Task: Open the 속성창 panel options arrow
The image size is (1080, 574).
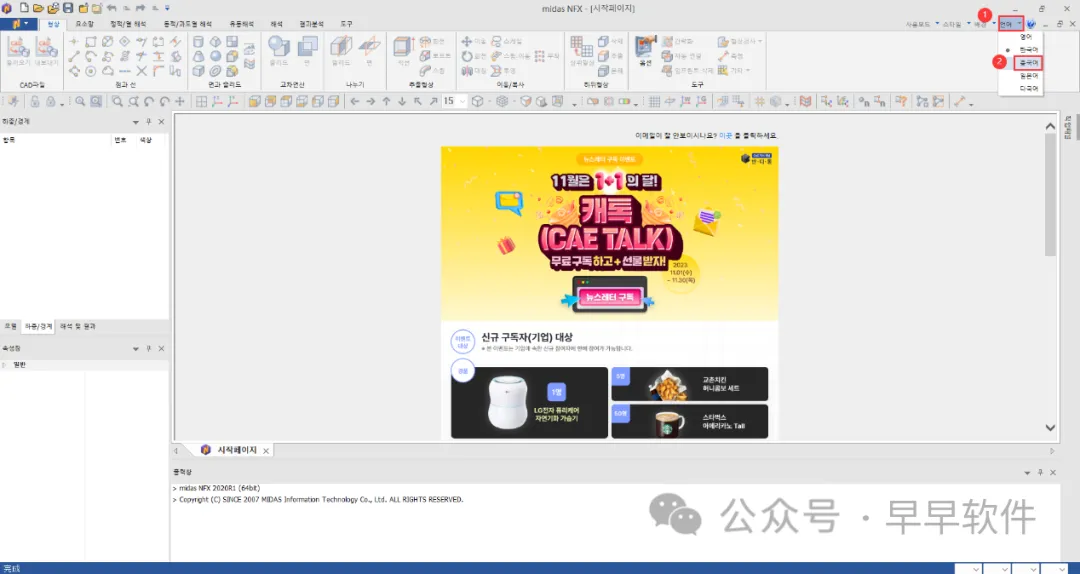Action: click(x=135, y=349)
